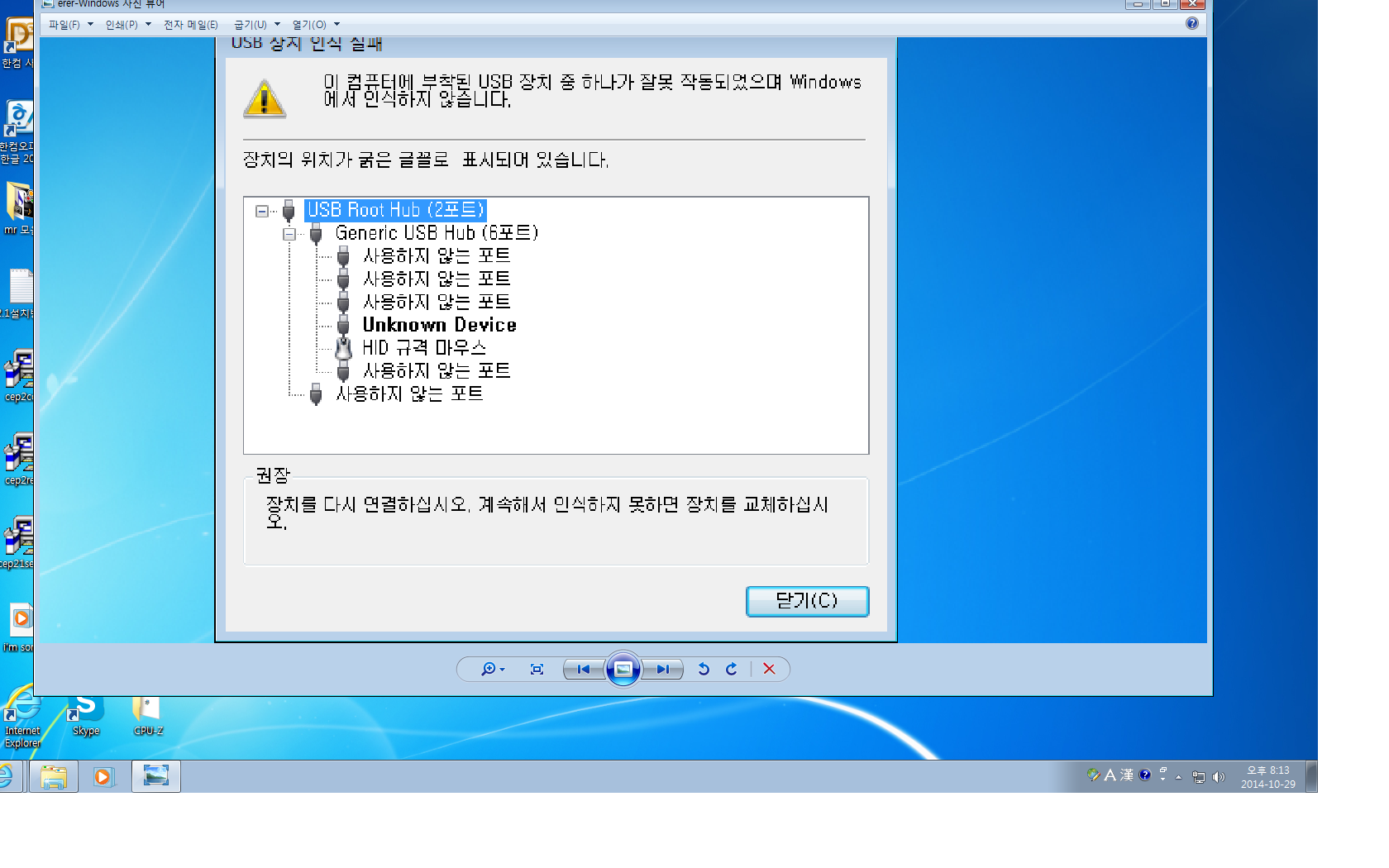The width and height of the screenshot is (1389, 868).
Task: Click the Unknown Device plug icon
Action: click(x=343, y=325)
